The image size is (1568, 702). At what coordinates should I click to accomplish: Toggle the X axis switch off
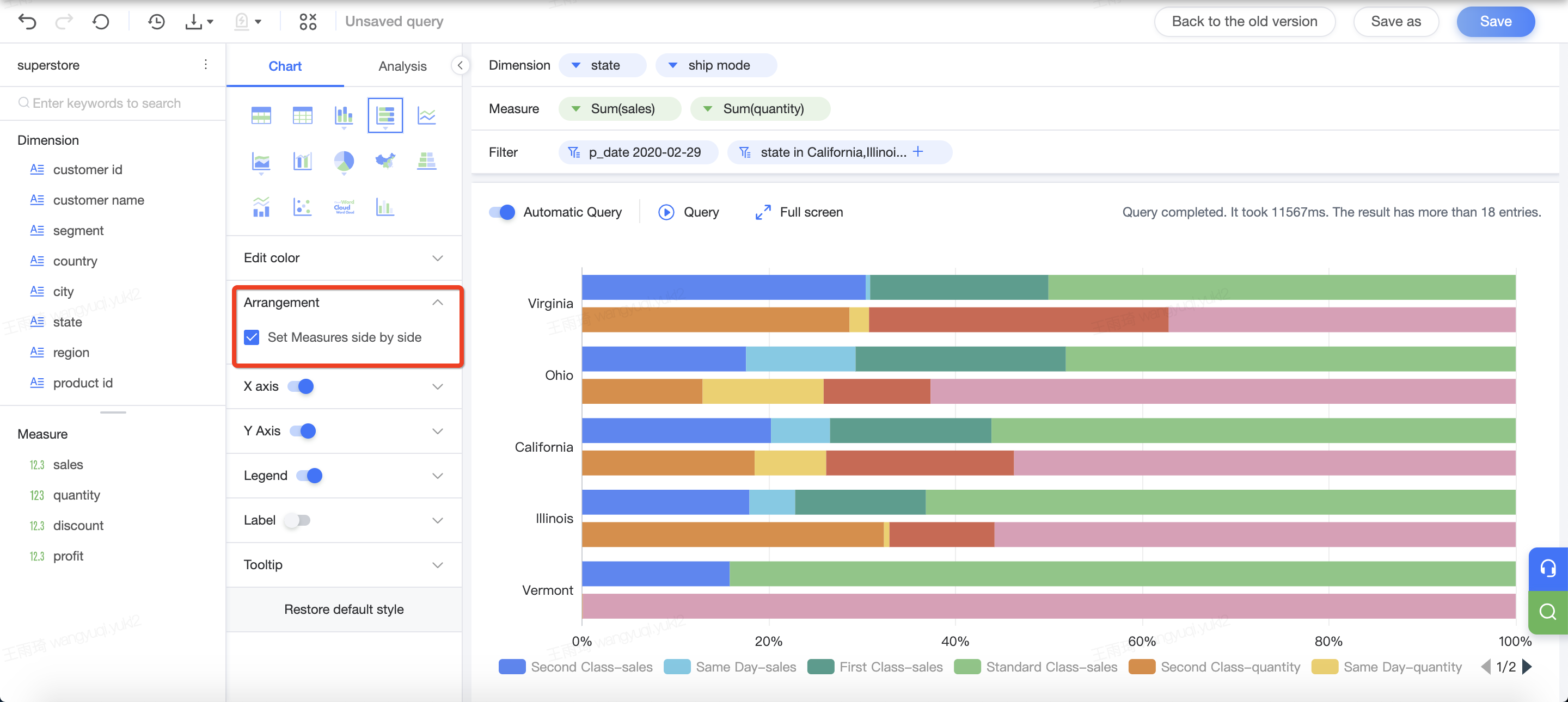point(301,386)
